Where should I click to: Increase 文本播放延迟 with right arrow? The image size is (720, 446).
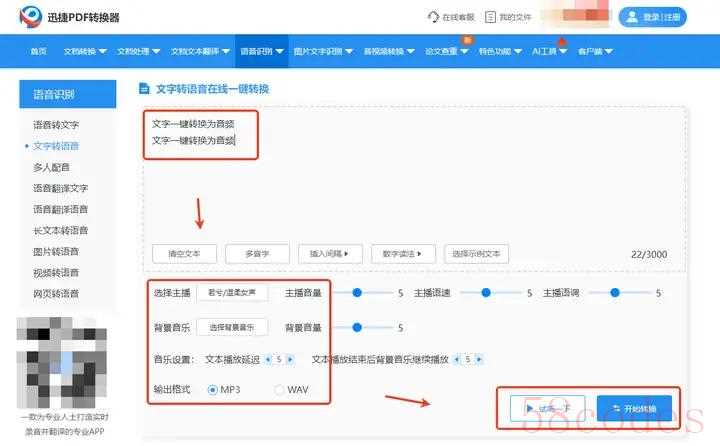(x=290, y=357)
